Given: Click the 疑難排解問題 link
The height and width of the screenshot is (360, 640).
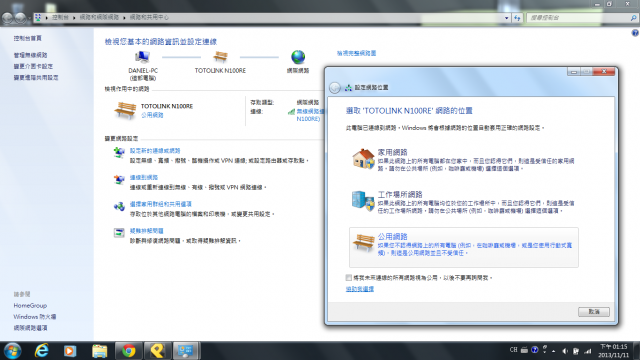Looking at the screenshot, I should [x=147, y=231].
